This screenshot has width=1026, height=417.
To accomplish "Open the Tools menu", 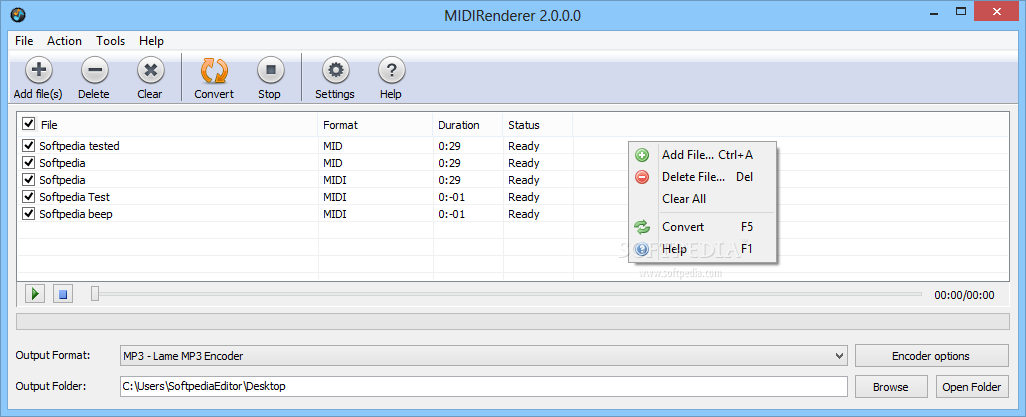I will [x=111, y=41].
